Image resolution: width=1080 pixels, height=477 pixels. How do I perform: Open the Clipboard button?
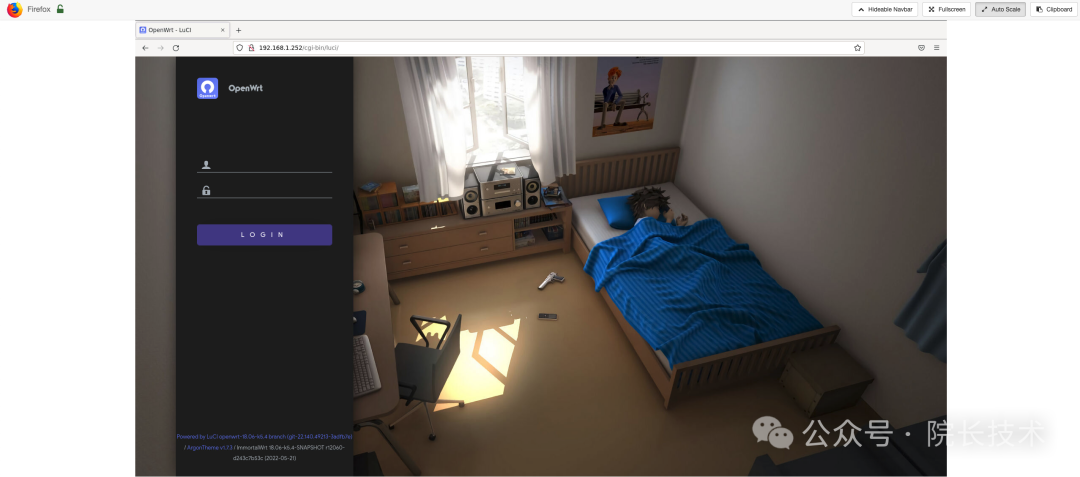(1053, 10)
